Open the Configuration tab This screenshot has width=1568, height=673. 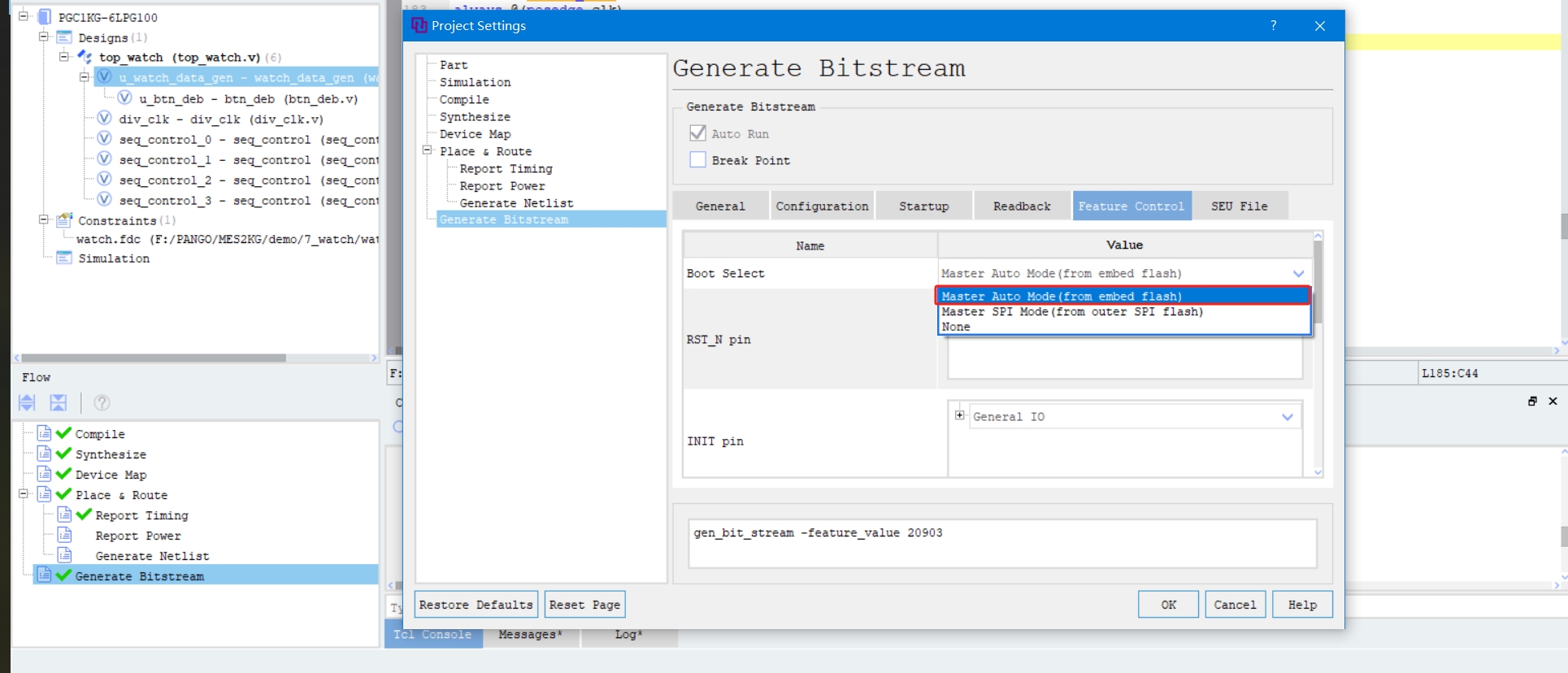(822, 206)
